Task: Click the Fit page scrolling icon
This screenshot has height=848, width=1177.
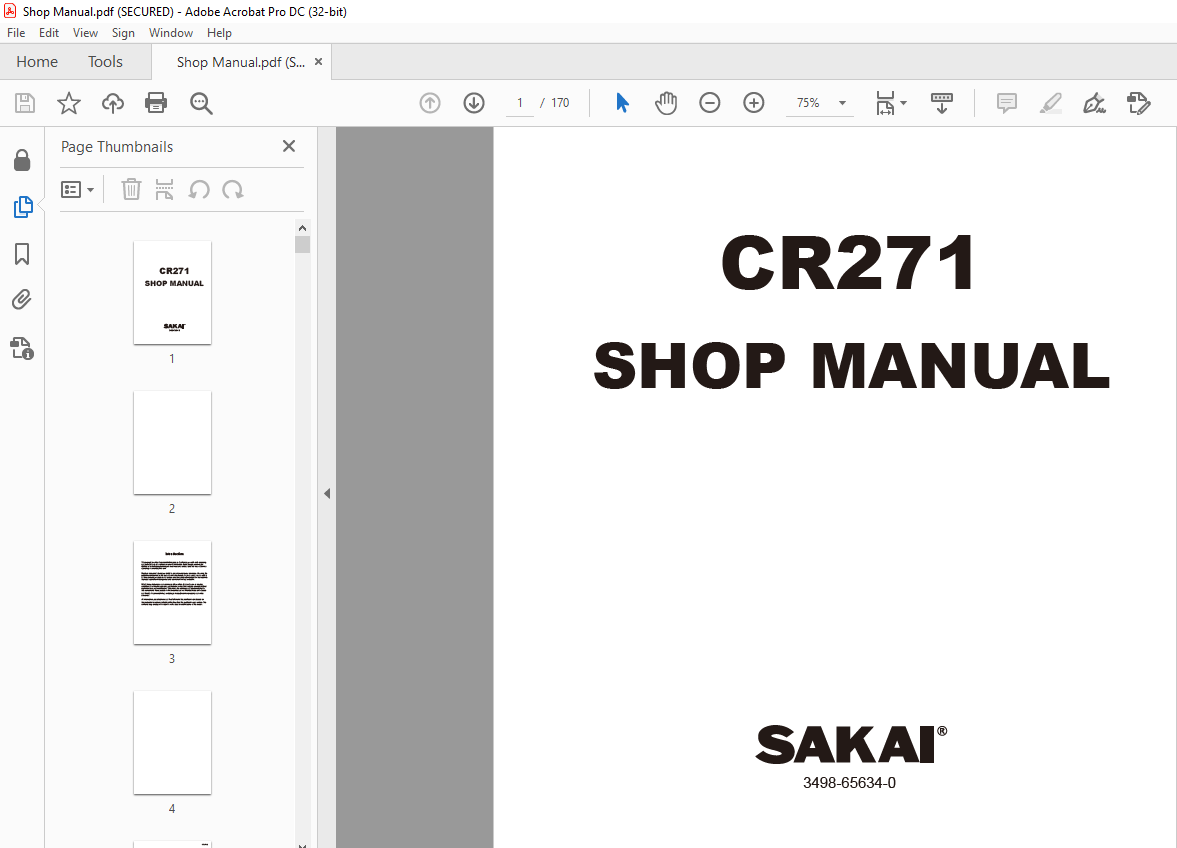Action: tap(886, 103)
